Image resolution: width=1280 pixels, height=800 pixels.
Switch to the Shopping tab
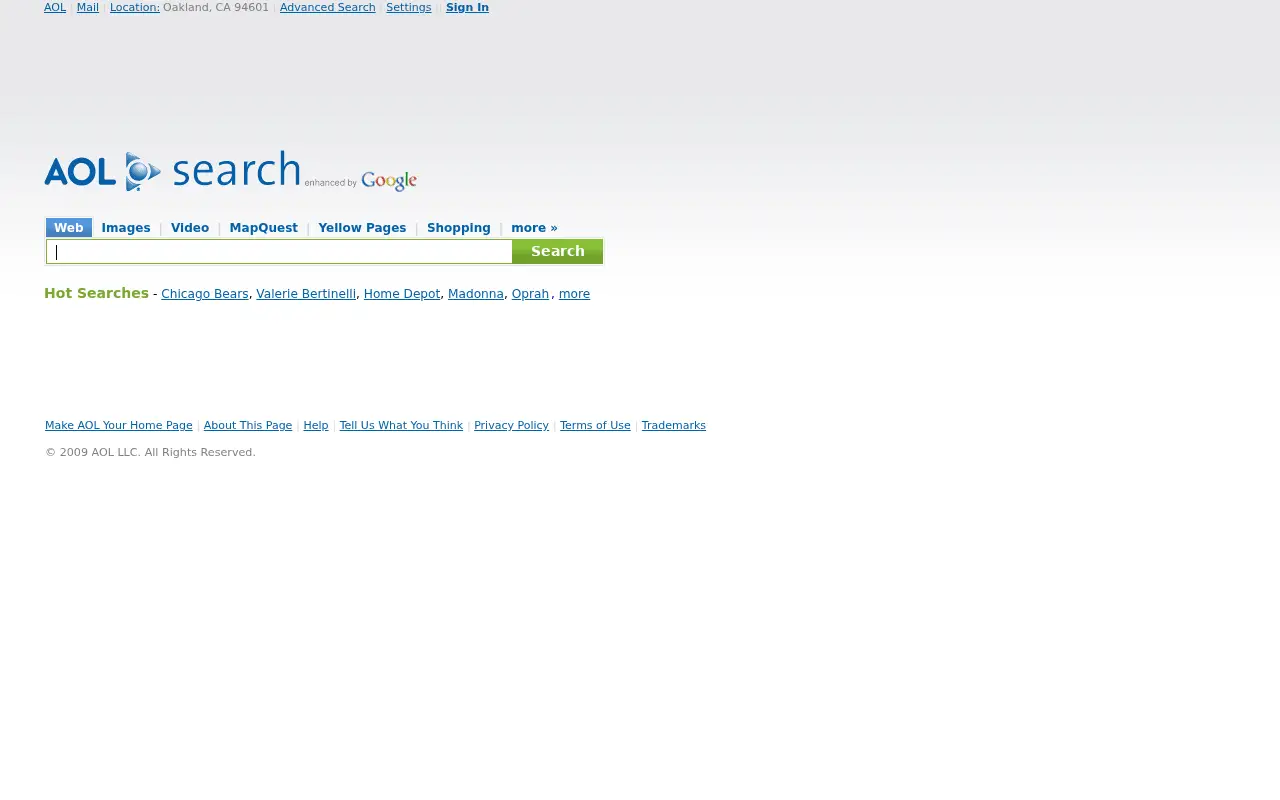pyautogui.click(x=459, y=228)
